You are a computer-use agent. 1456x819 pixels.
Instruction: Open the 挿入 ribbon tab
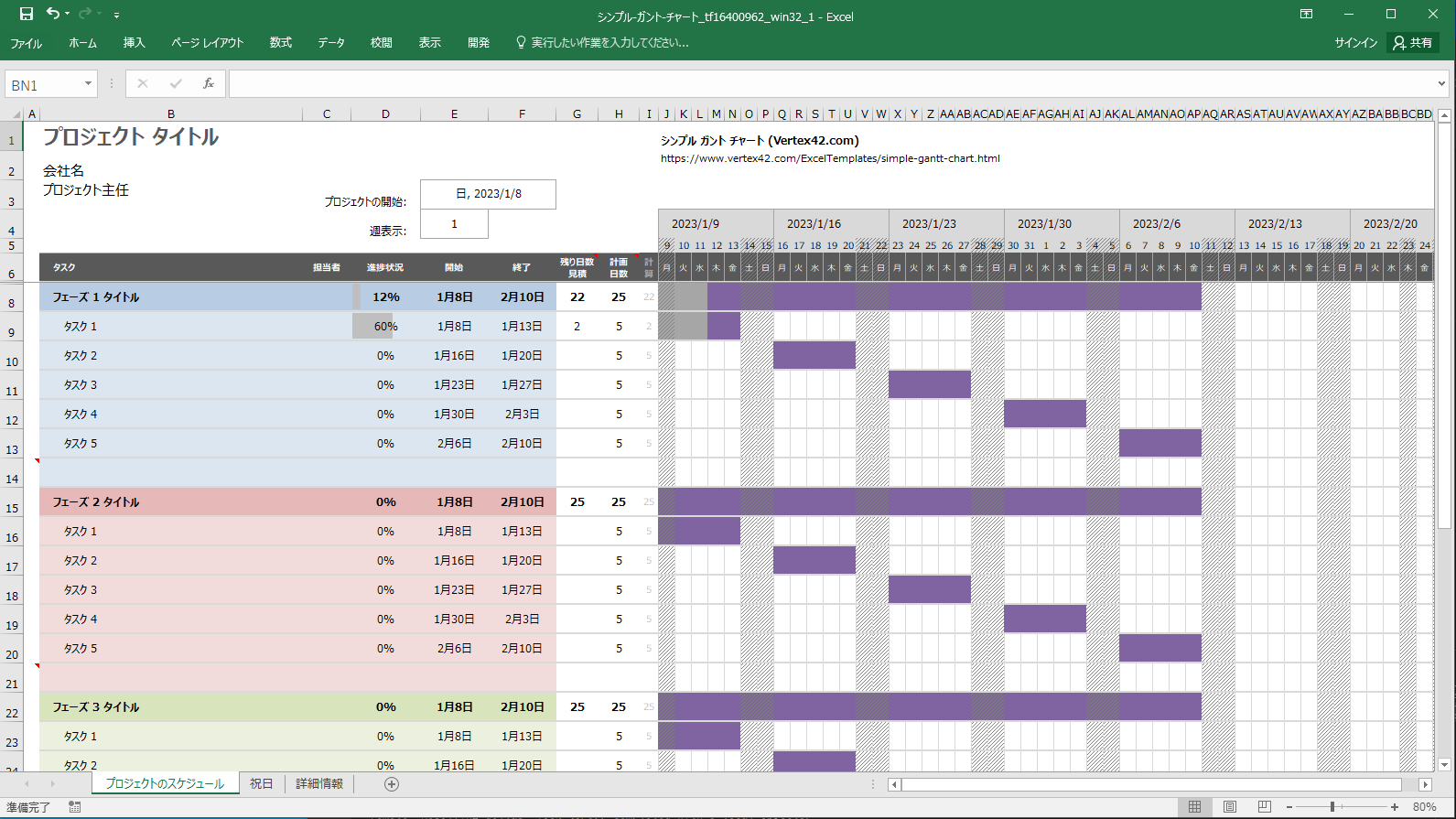[x=135, y=43]
